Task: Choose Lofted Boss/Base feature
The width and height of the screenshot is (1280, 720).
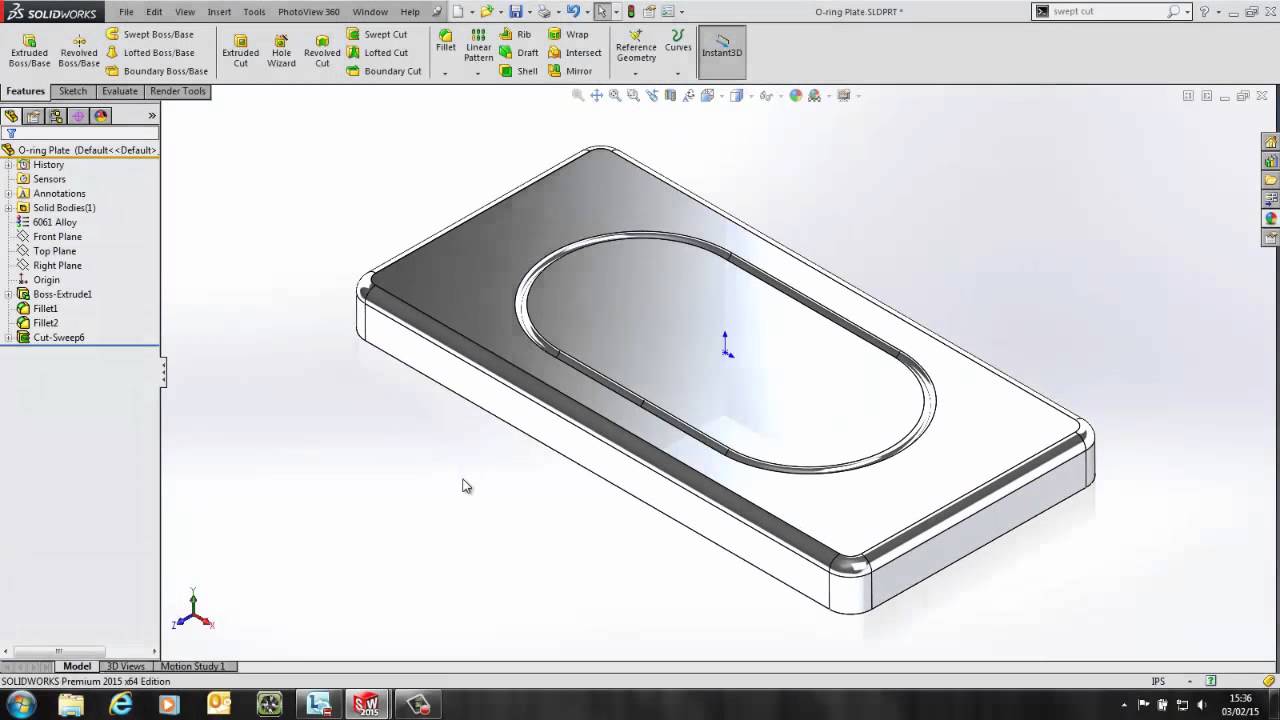Action: click(150, 53)
